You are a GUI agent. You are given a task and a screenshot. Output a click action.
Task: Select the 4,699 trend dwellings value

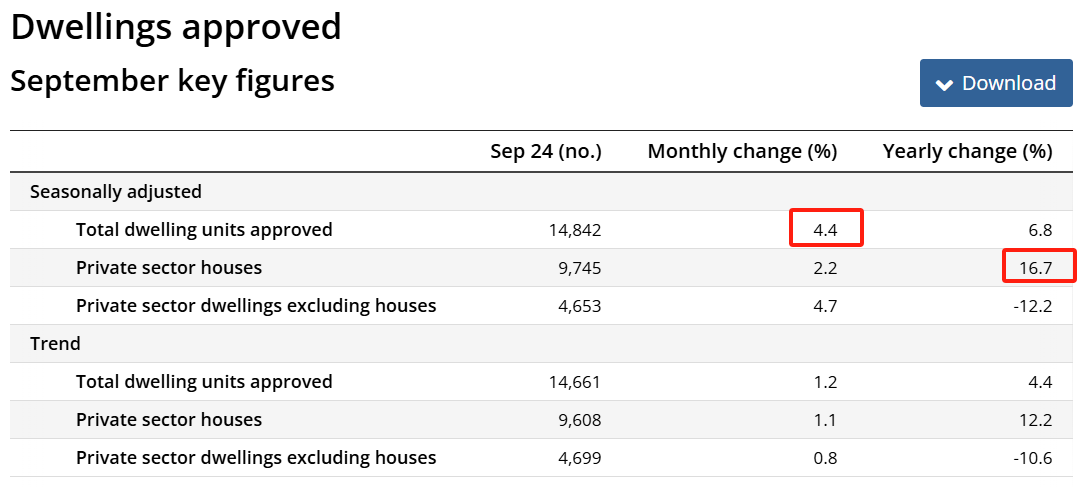coord(580,458)
